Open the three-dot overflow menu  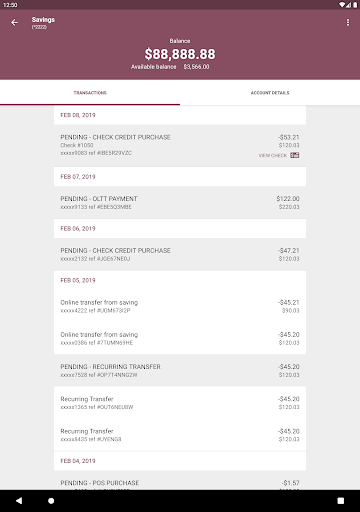point(348,22)
